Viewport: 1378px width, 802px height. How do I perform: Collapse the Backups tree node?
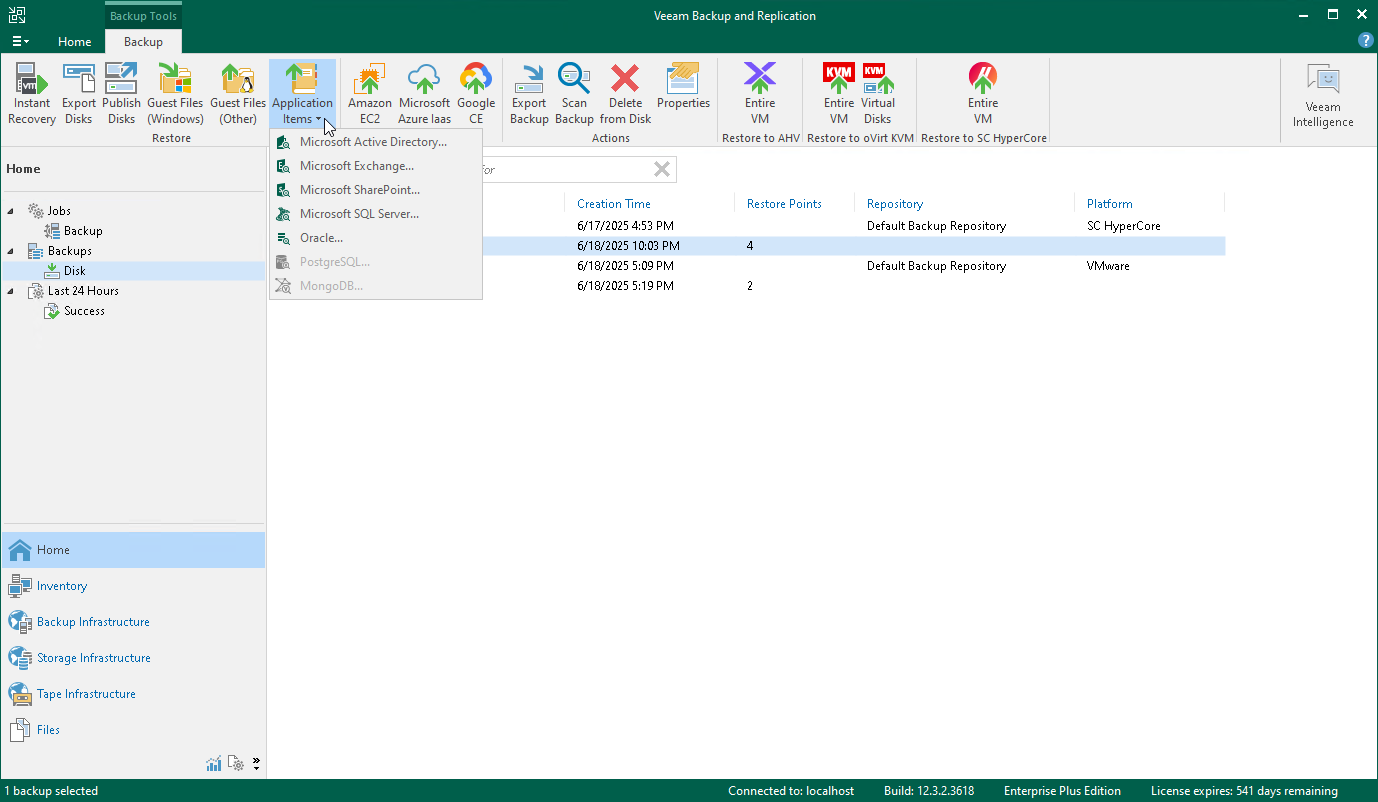[12, 251]
